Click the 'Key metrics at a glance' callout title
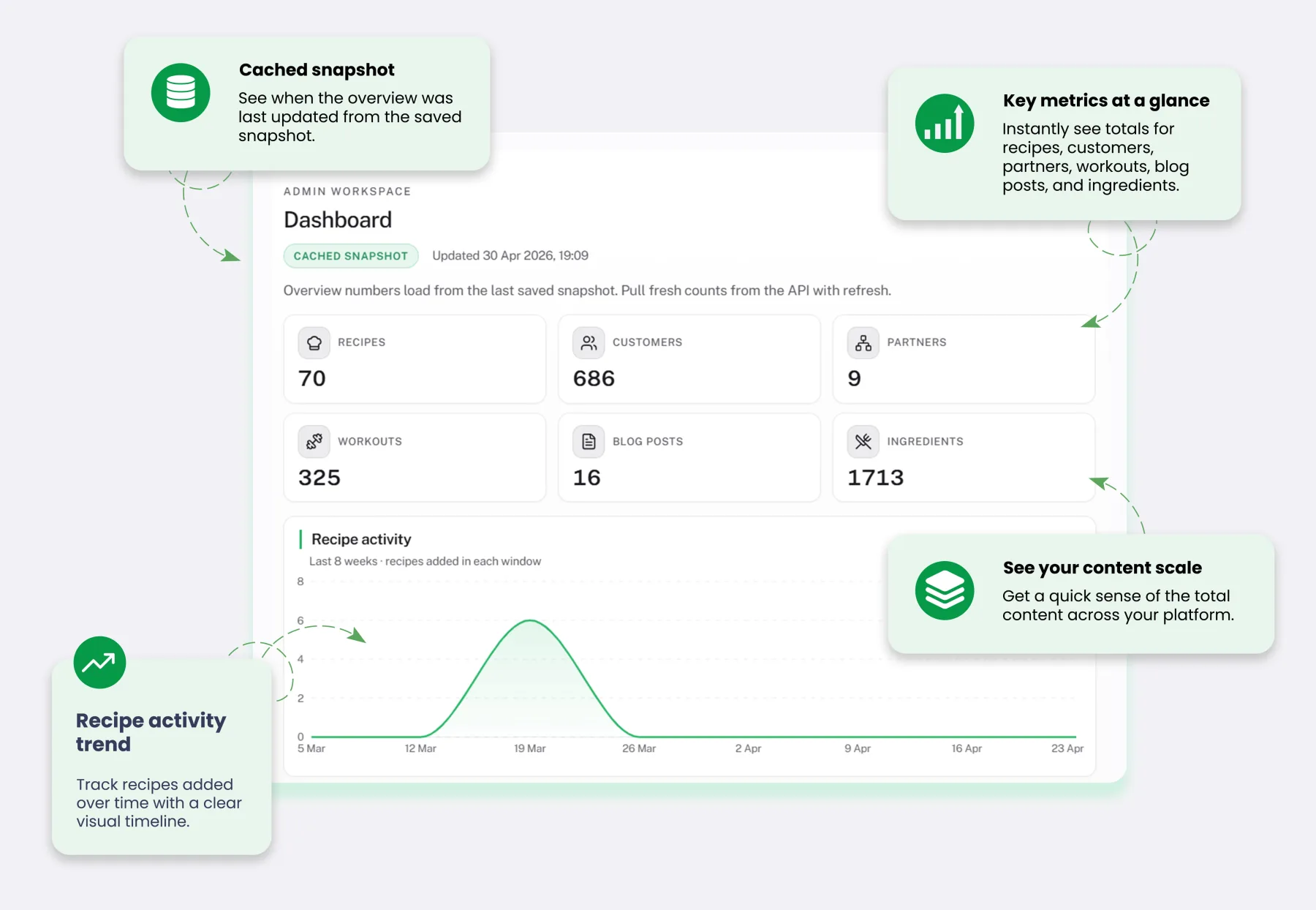 [x=1106, y=101]
